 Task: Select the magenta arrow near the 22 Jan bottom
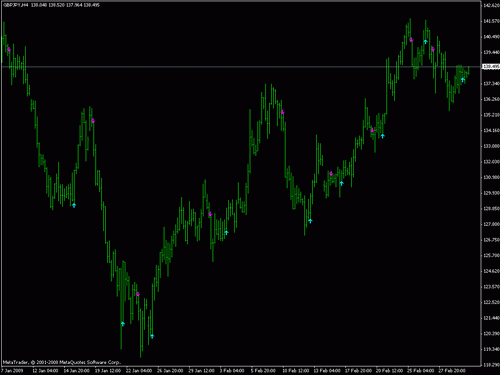point(138,294)
